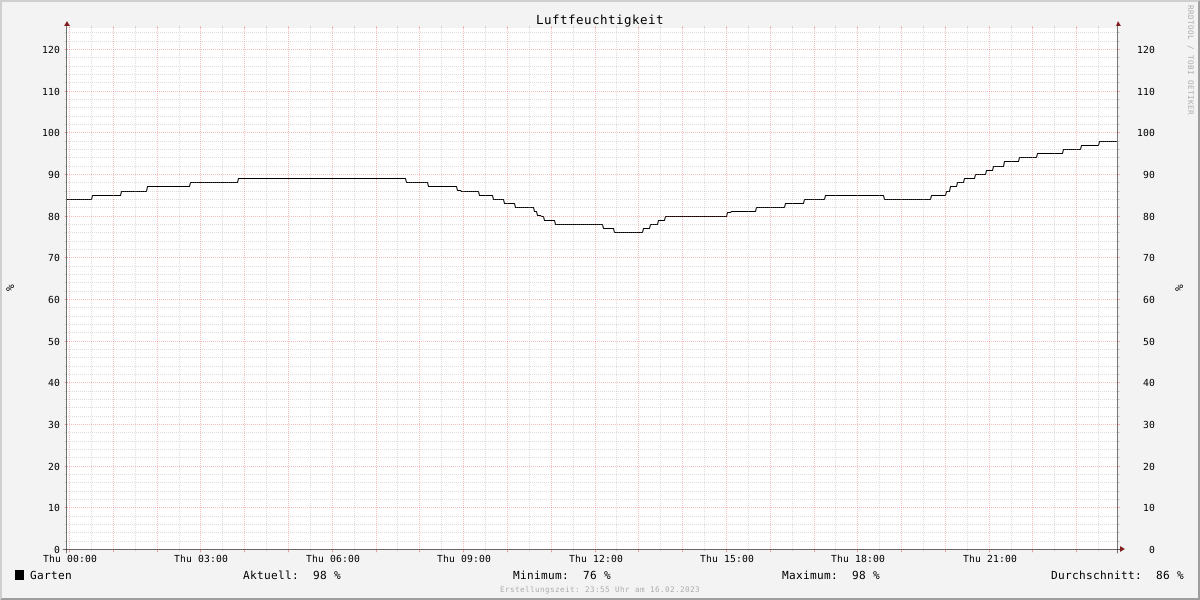Click the Thu 15:00 time axis label
1200x600 pixels.
click(727, 559)
